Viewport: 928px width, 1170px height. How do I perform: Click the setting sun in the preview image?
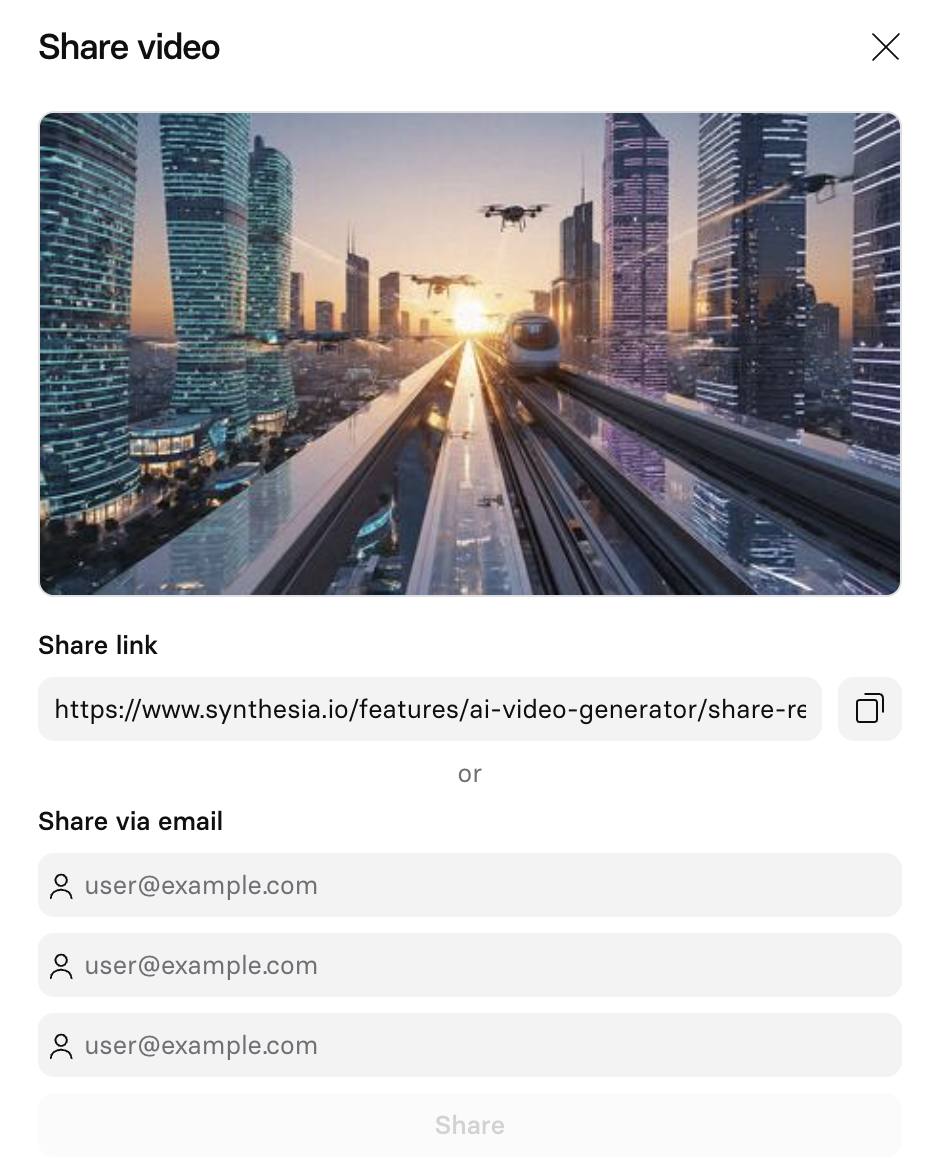(x=470, y=315)
